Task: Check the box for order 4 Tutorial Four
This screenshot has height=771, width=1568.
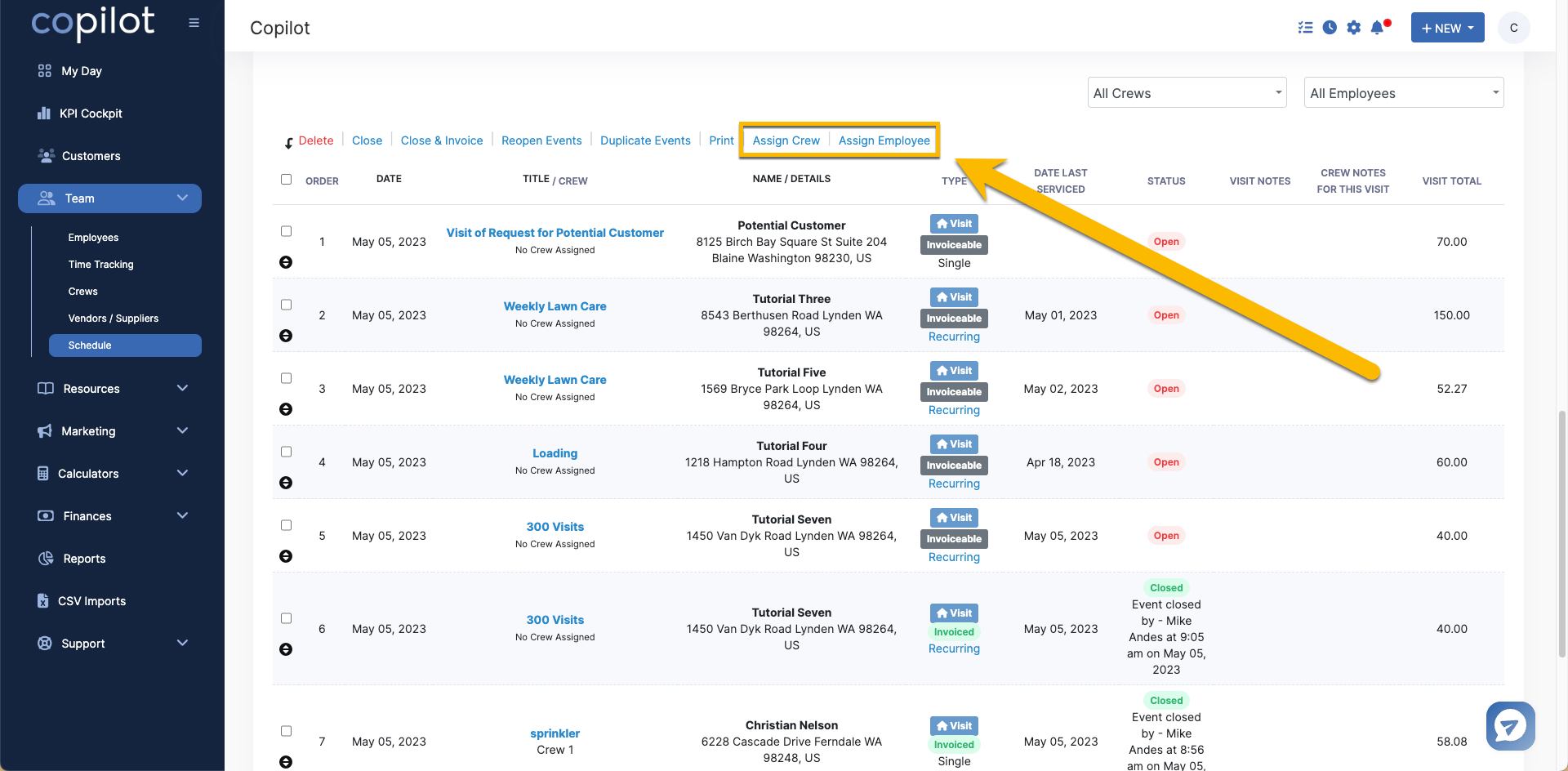Action: (x=286, y=452)
